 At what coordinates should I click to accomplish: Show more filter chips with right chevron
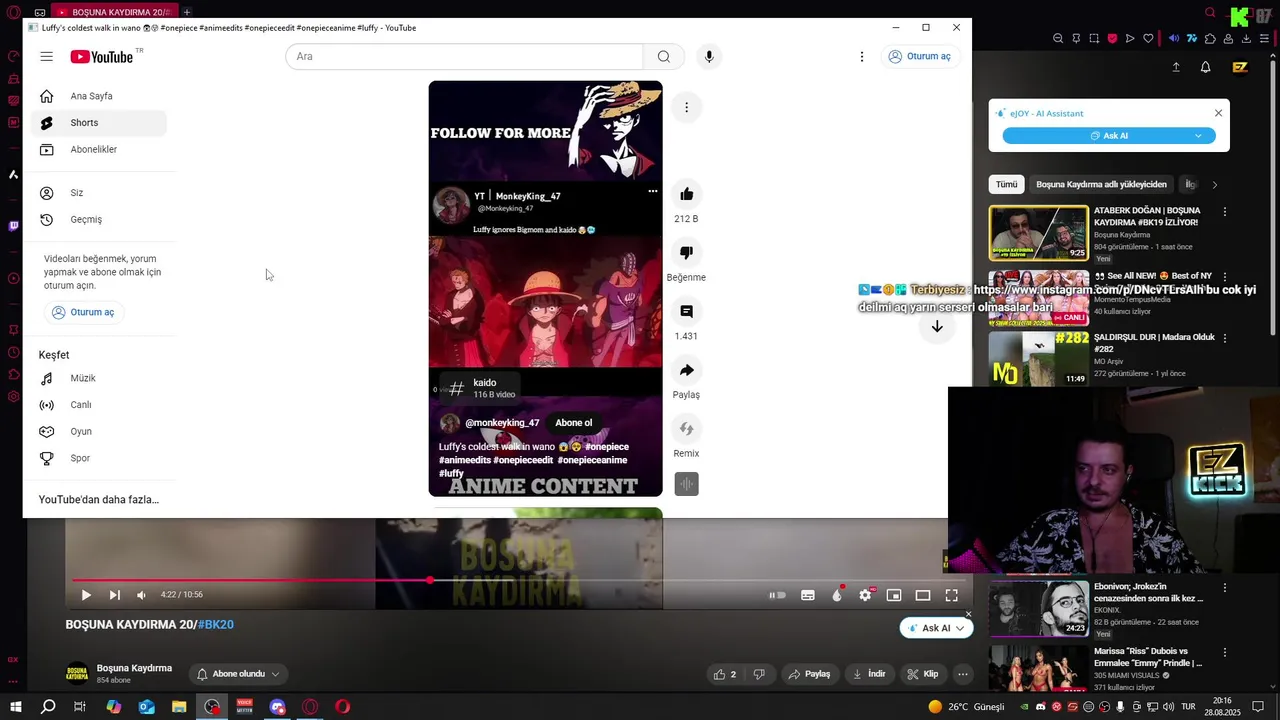[x=1214, y=184]
